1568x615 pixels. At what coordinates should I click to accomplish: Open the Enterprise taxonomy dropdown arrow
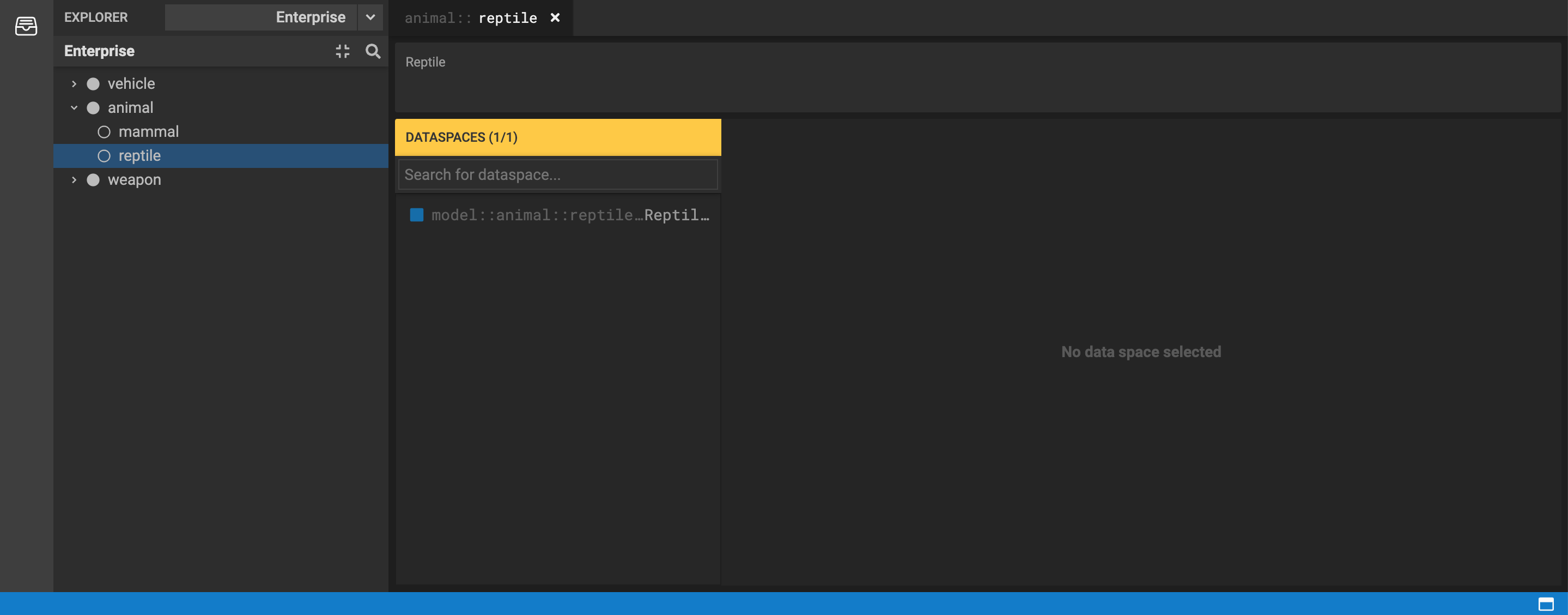370,17
